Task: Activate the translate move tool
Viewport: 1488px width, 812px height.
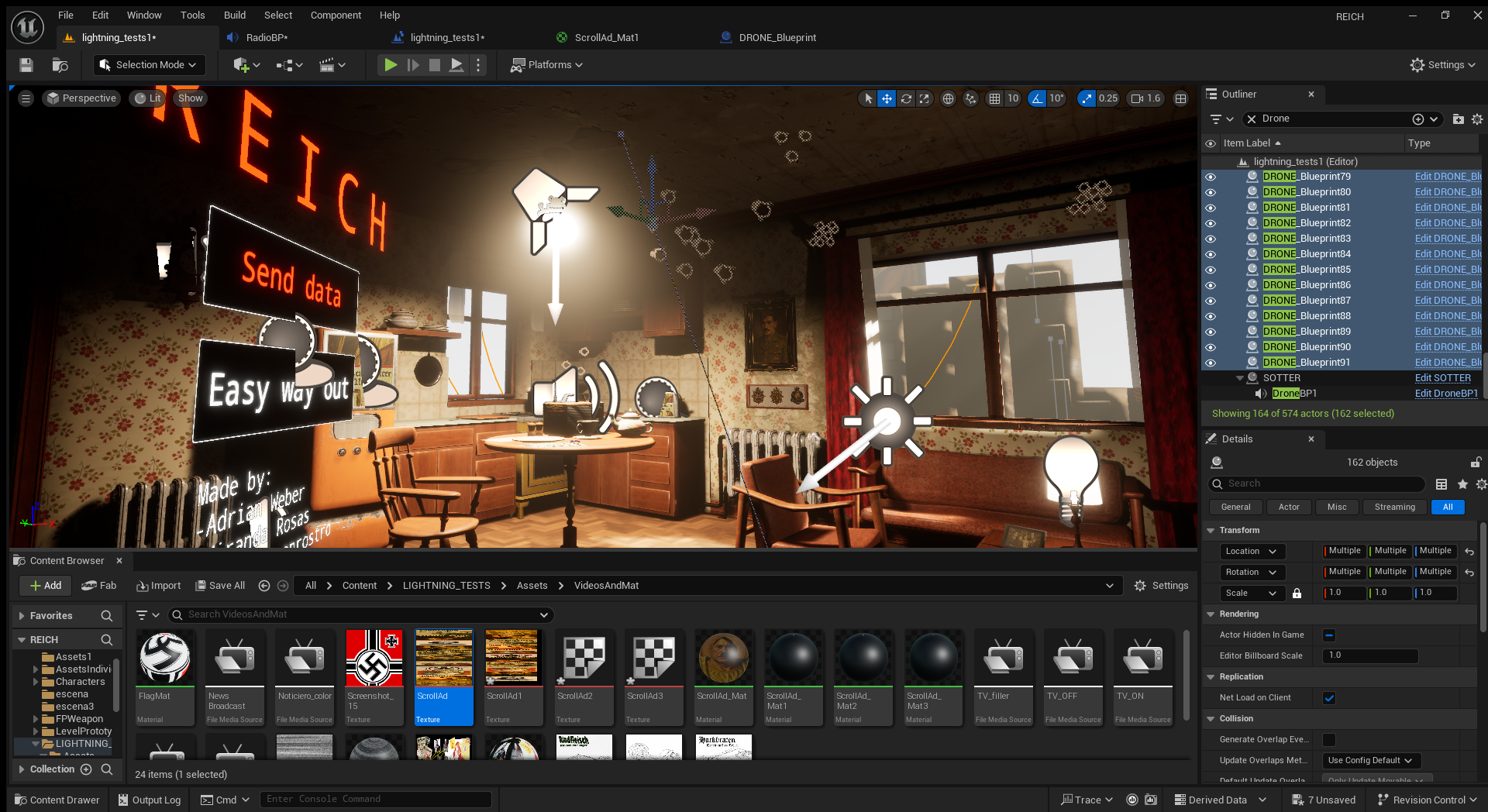Action: [887, 98]
